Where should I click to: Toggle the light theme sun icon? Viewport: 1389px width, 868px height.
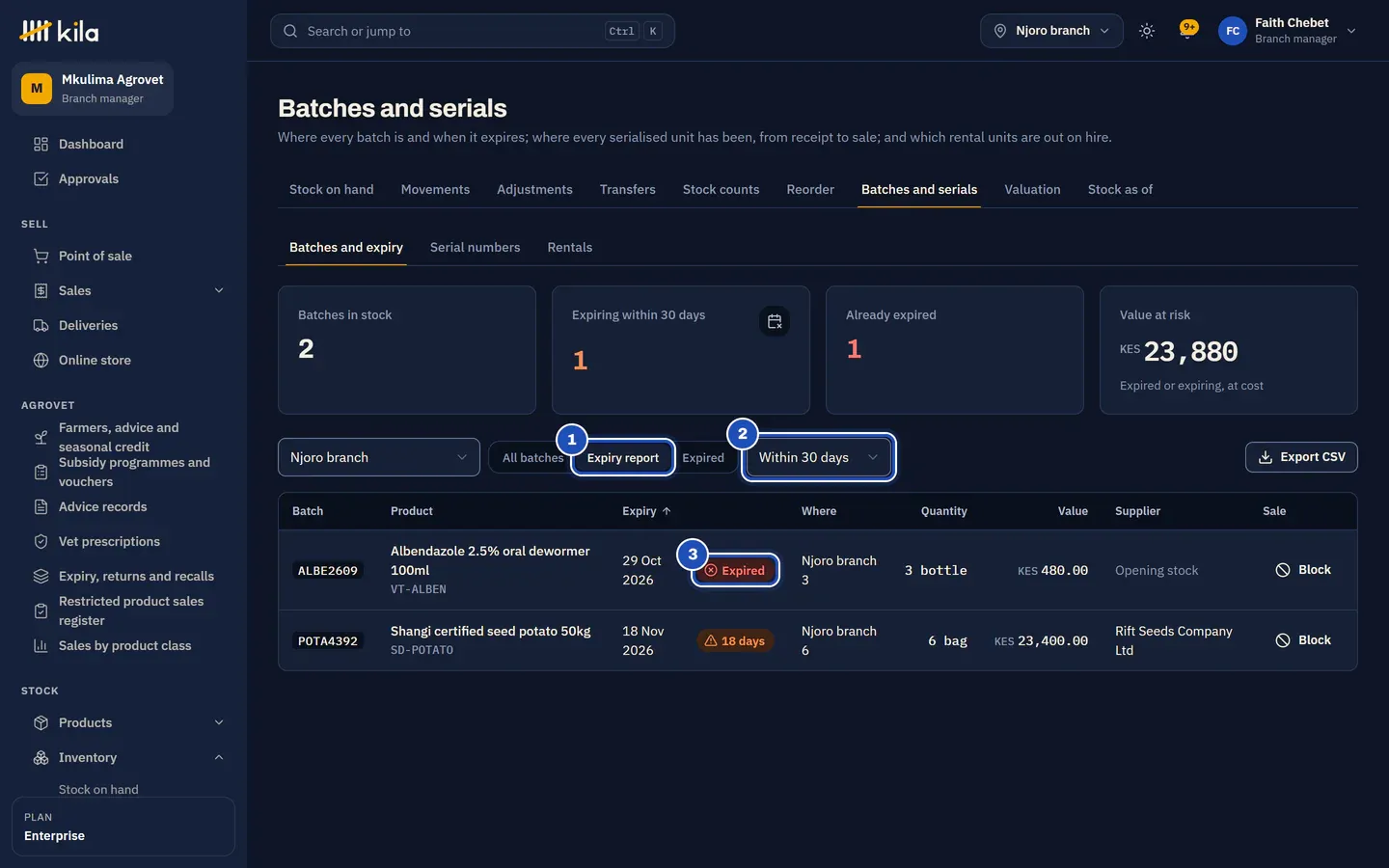point(1146,31)
